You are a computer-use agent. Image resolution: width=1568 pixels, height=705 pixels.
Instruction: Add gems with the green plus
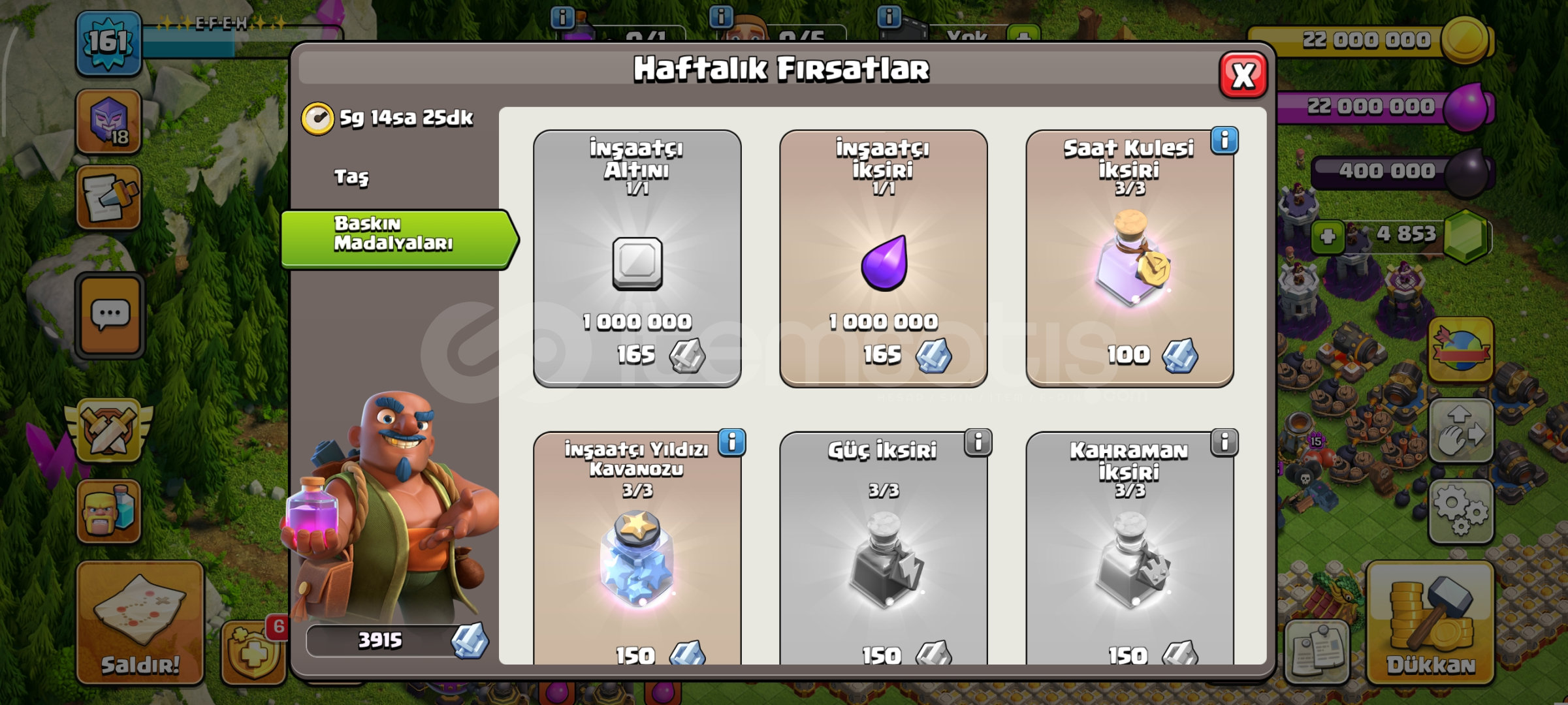point(1328,236)
